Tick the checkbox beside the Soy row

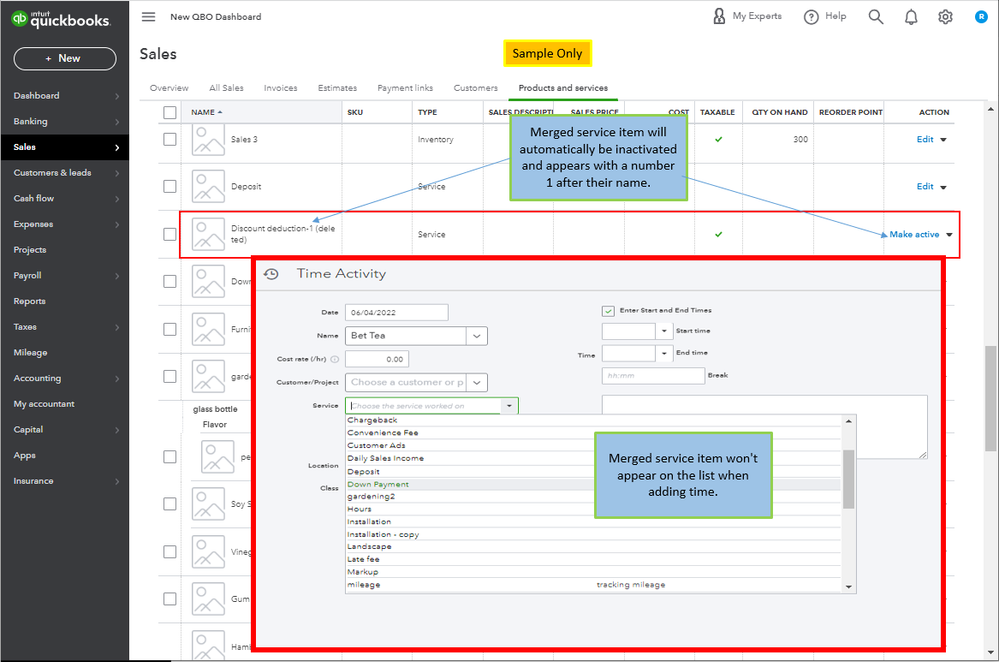[x=169, y=504]
